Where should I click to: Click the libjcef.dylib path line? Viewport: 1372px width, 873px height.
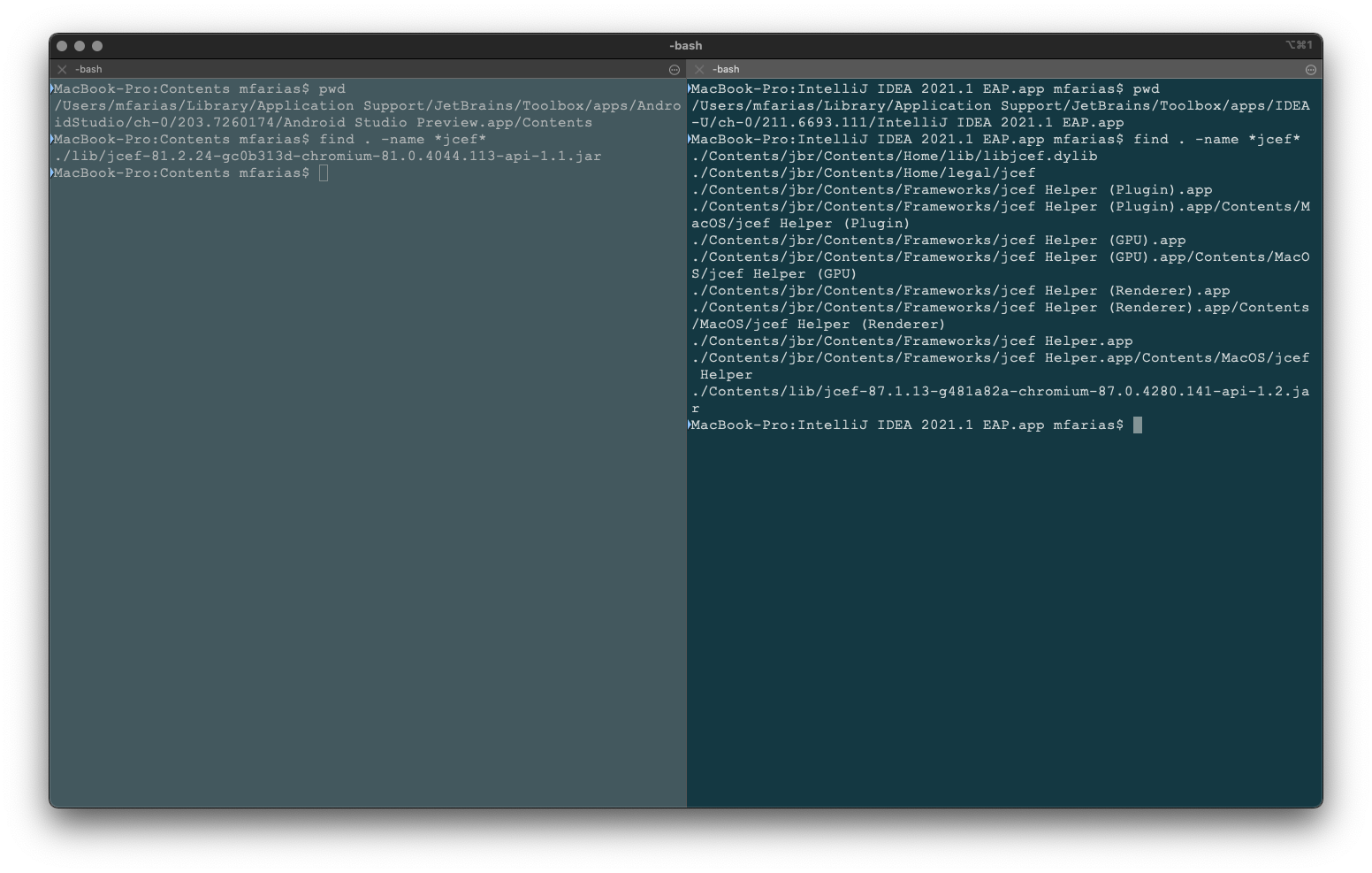tap(895, 157)
